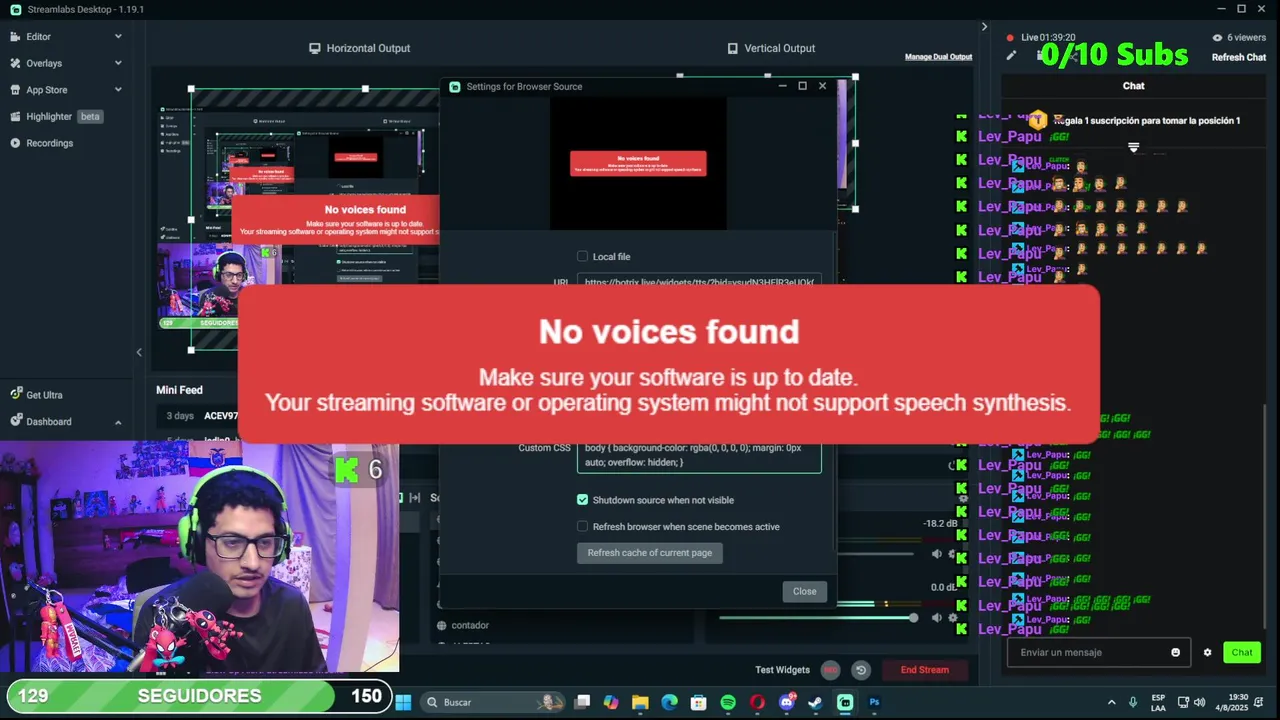Image resolution: width=1280 pixels, height=720 pixels.
Task: Open chat settings gear icon
Action: click(1207, 652)
